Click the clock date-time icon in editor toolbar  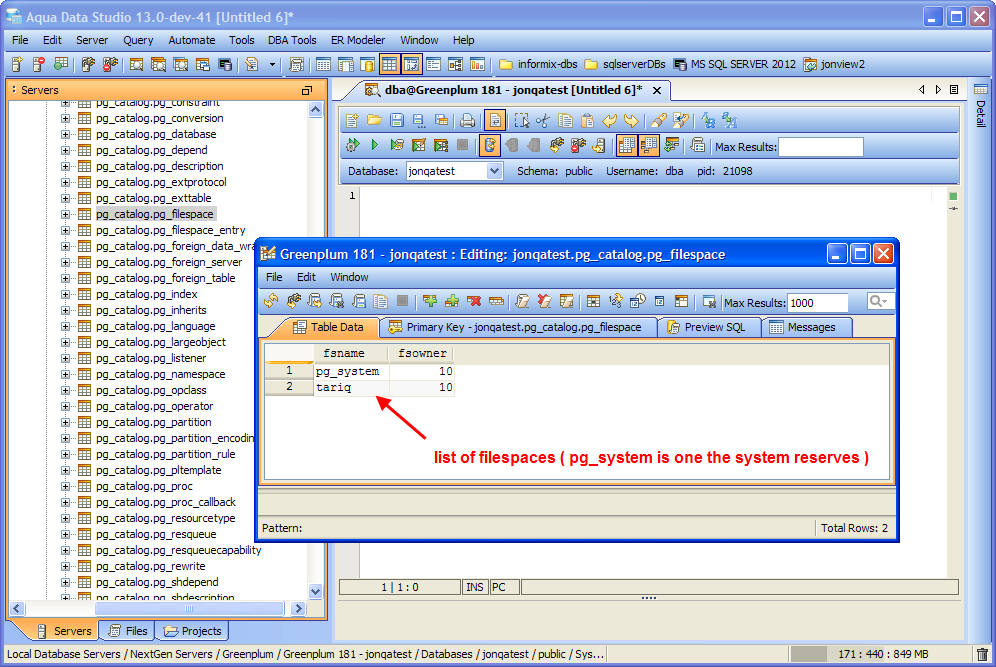point(638,301)
